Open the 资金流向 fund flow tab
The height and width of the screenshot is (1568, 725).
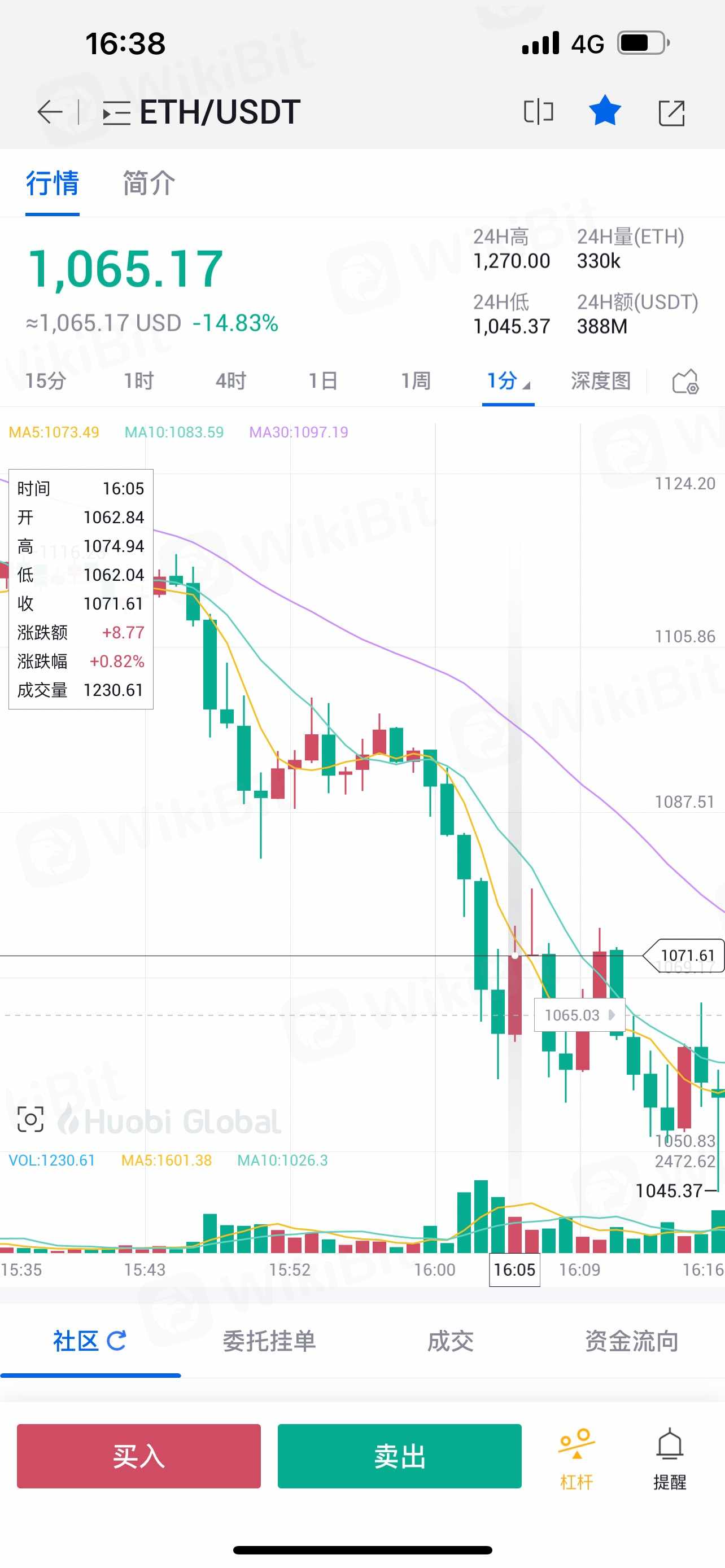tap(632, 1341)
